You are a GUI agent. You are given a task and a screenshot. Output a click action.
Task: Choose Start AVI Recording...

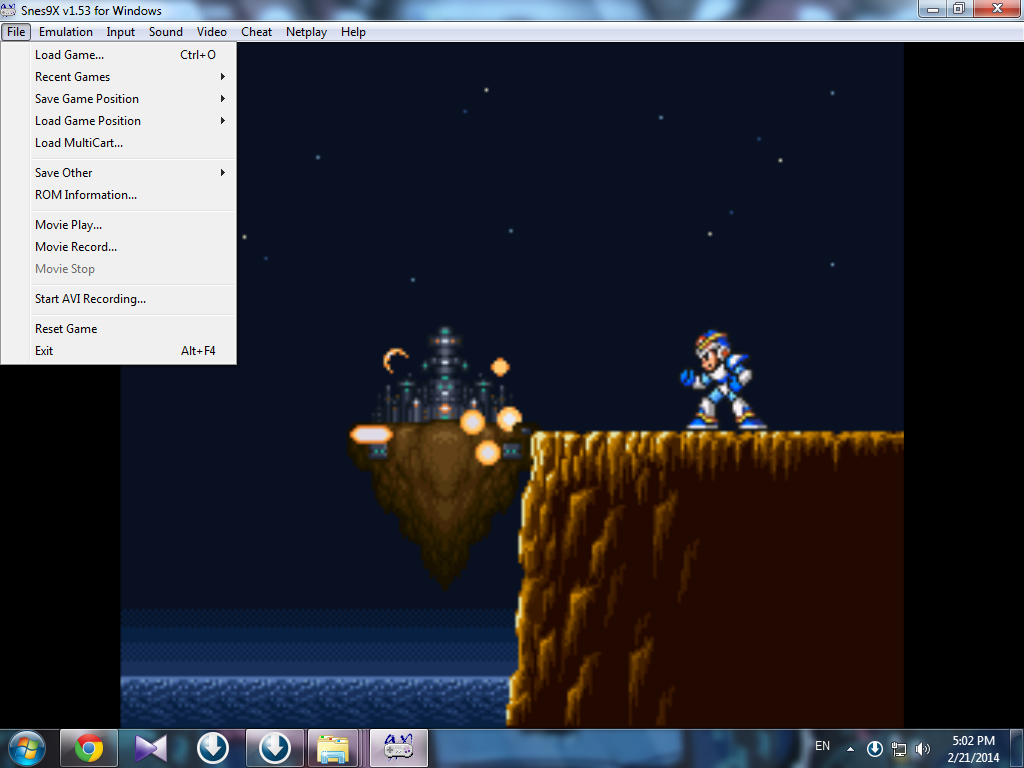coord(118,299)
